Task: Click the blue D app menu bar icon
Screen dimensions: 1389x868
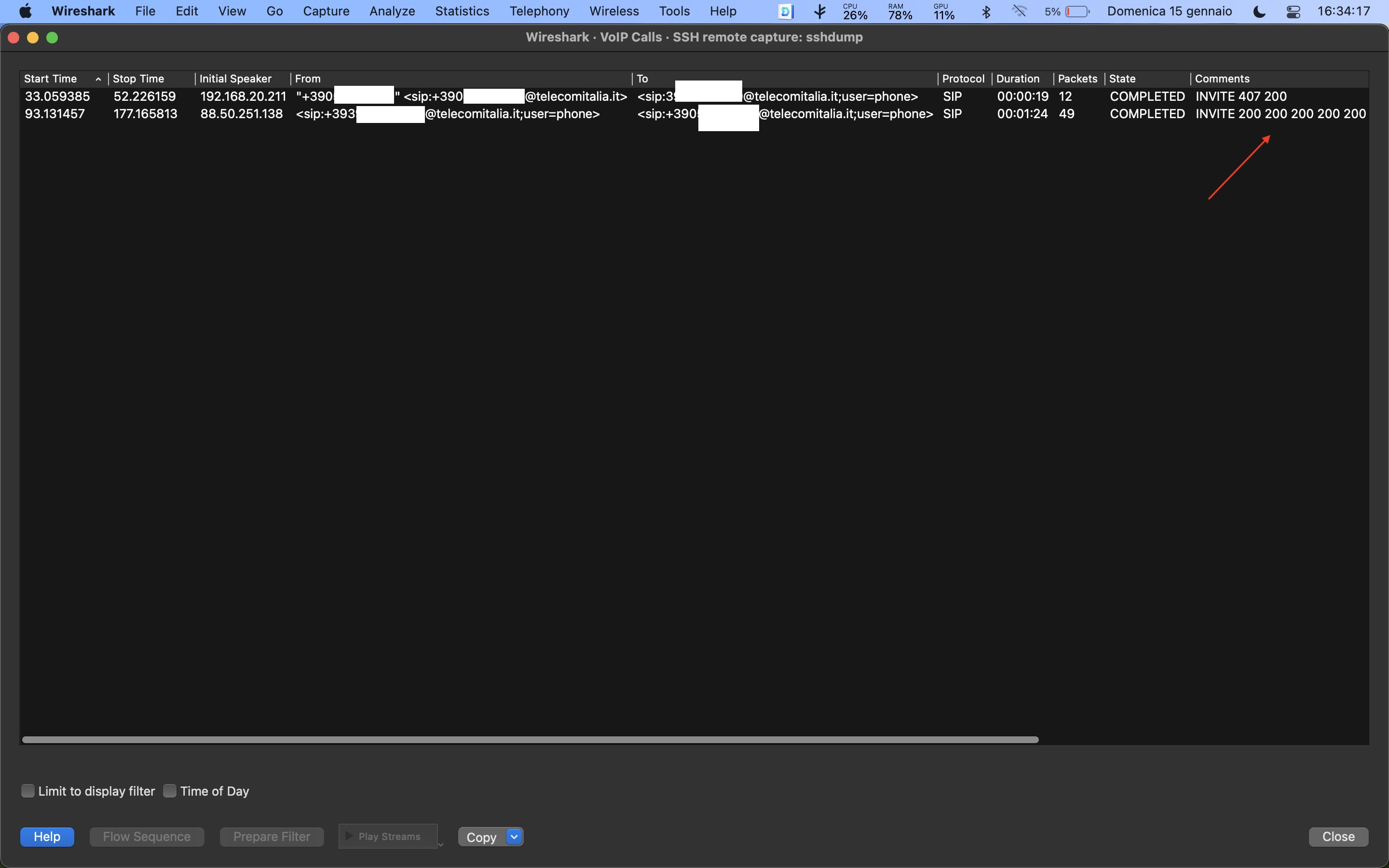Action: [785, 12]
